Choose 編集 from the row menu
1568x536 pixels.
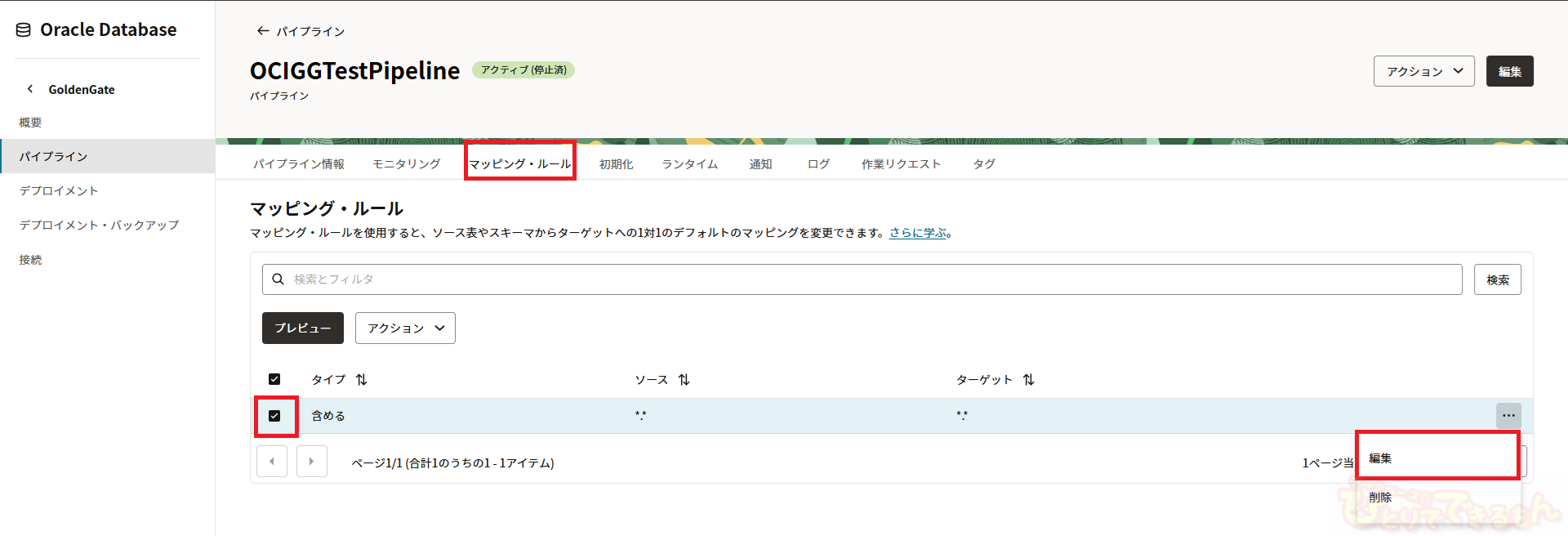point(1437,458)
